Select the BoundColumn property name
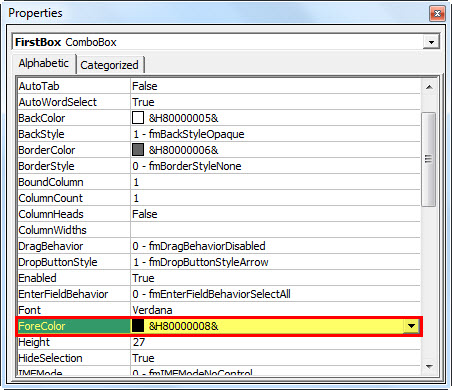 (x=51, y=182)
